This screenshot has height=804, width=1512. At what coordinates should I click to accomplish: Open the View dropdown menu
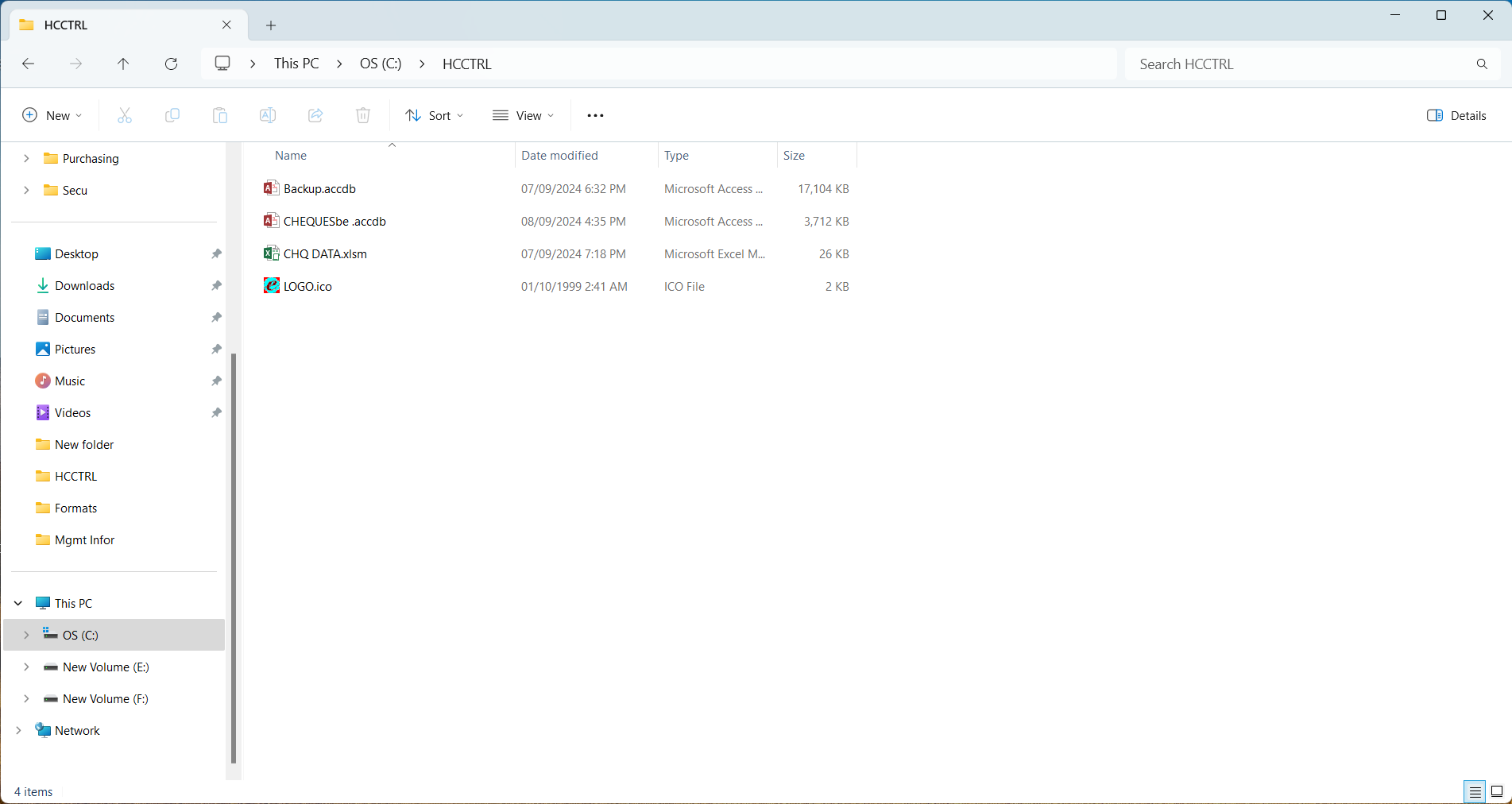(524, 116)
